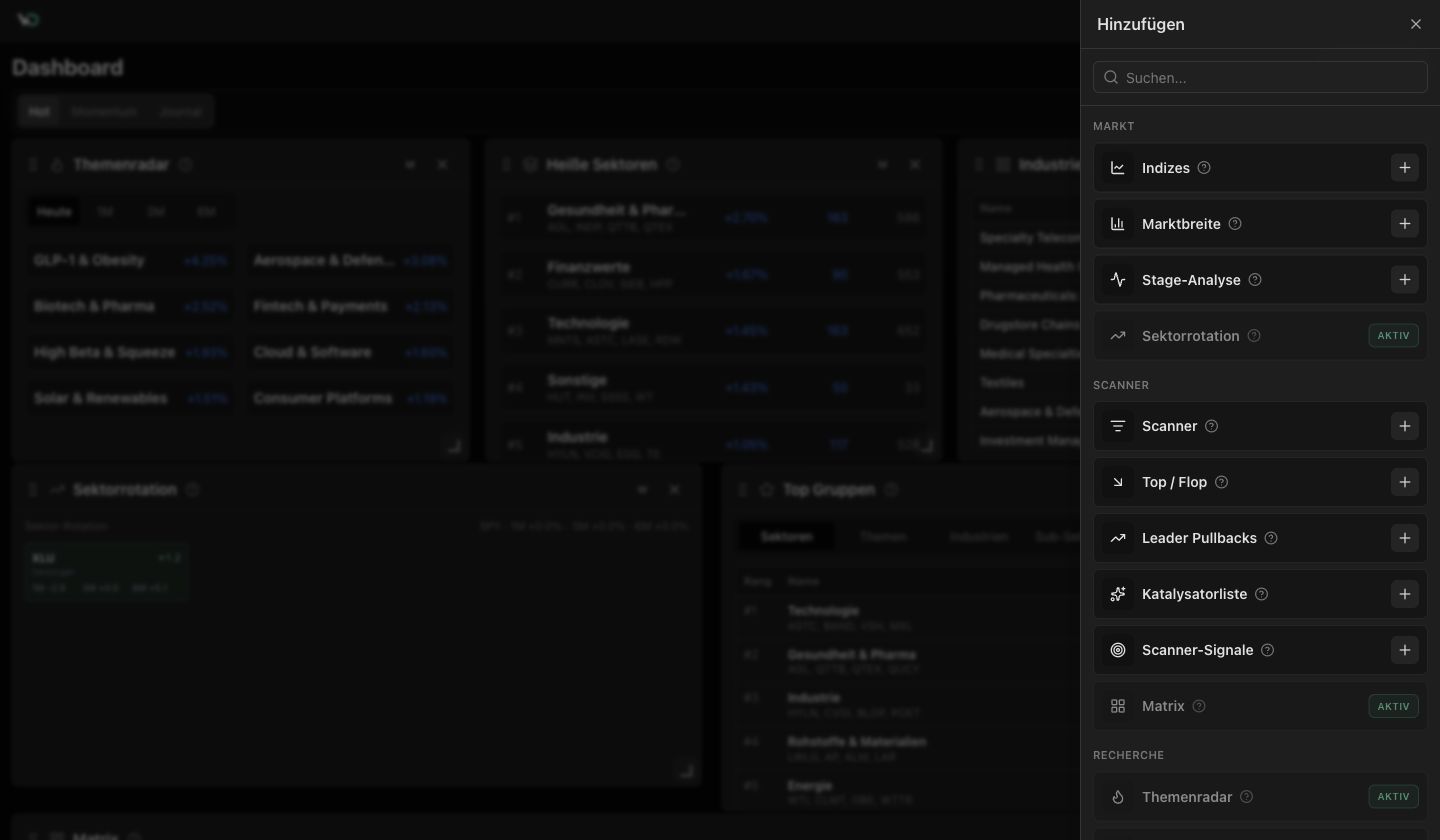Add the Stage-Analyse widget
This screenshot has height=840, width=1440.
click(1404, 280)
